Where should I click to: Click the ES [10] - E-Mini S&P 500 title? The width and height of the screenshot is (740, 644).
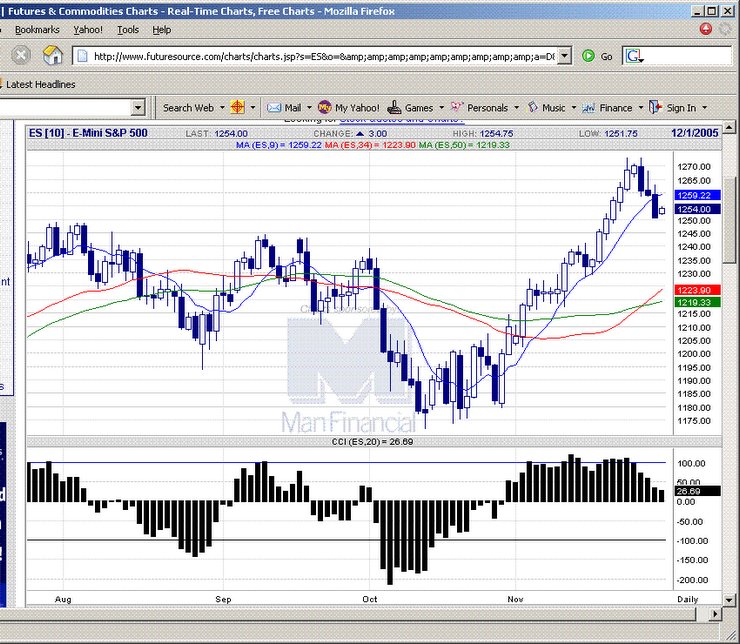click(x=88, y=133)
